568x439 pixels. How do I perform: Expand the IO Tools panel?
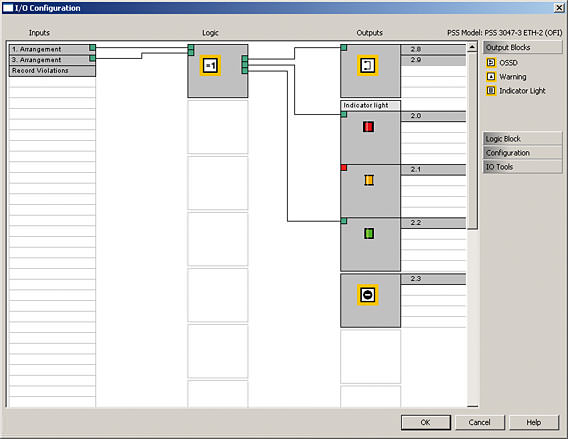point(522,167)
